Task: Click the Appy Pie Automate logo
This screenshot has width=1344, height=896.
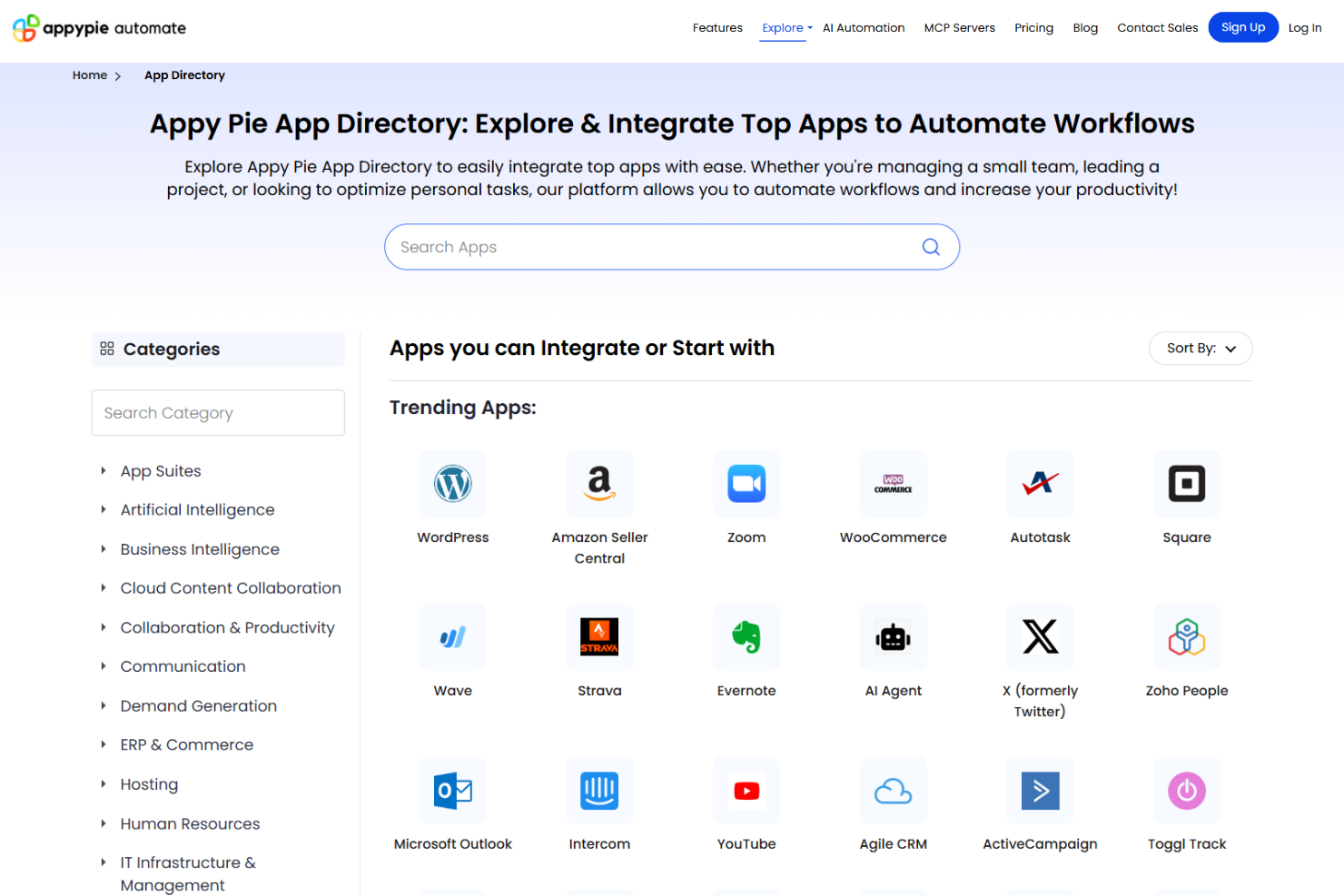Action: coord(99,28)
